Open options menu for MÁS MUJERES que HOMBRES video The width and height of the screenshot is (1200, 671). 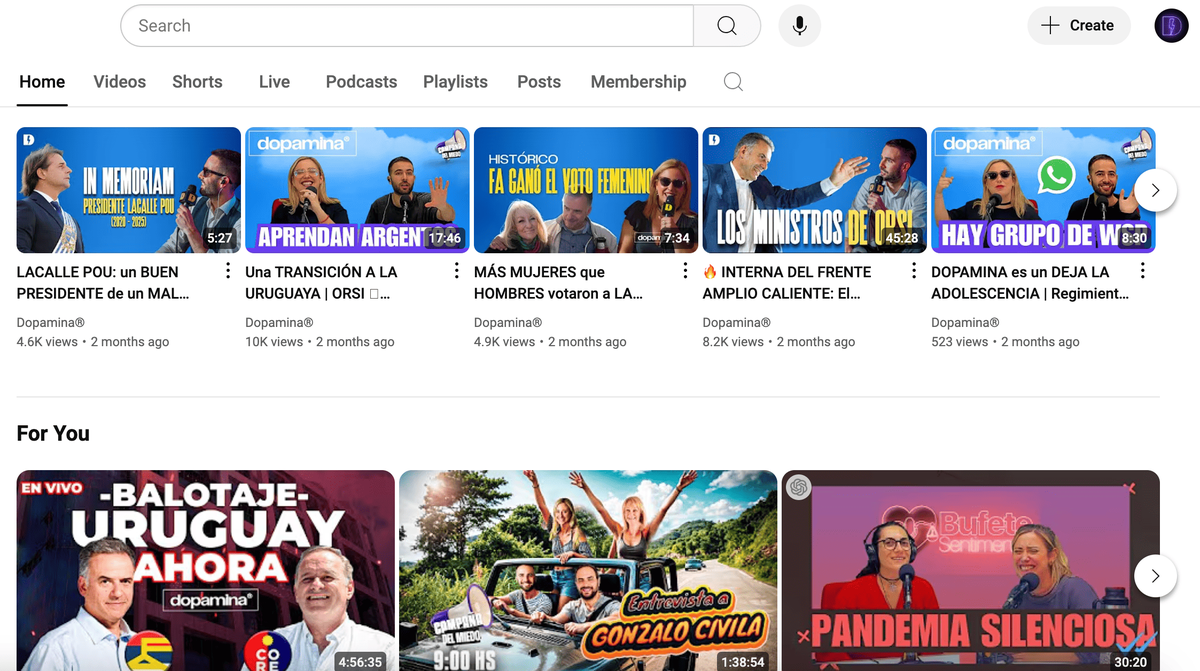685,271
